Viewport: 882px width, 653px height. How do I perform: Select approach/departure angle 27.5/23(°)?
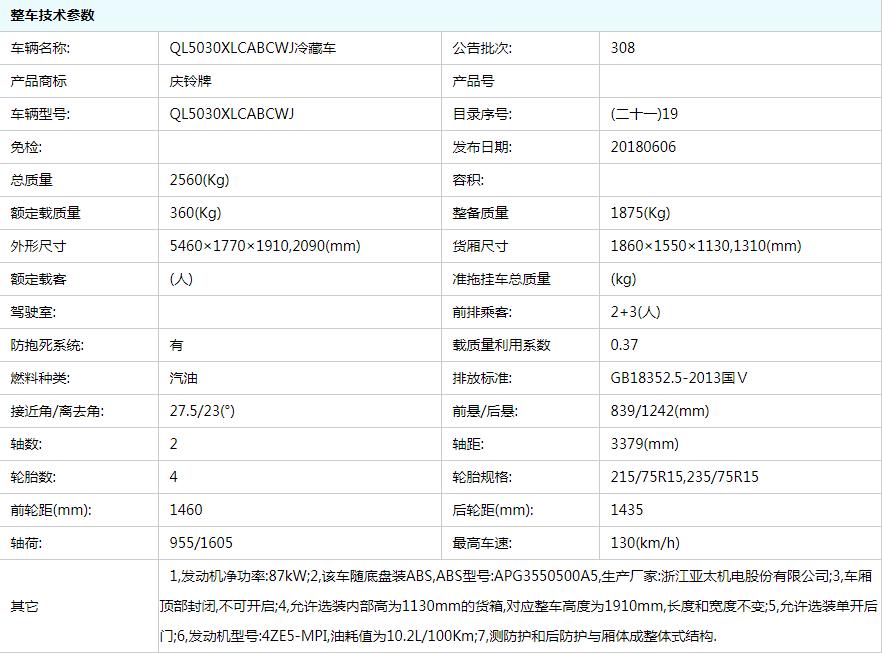tap(202, 411)
